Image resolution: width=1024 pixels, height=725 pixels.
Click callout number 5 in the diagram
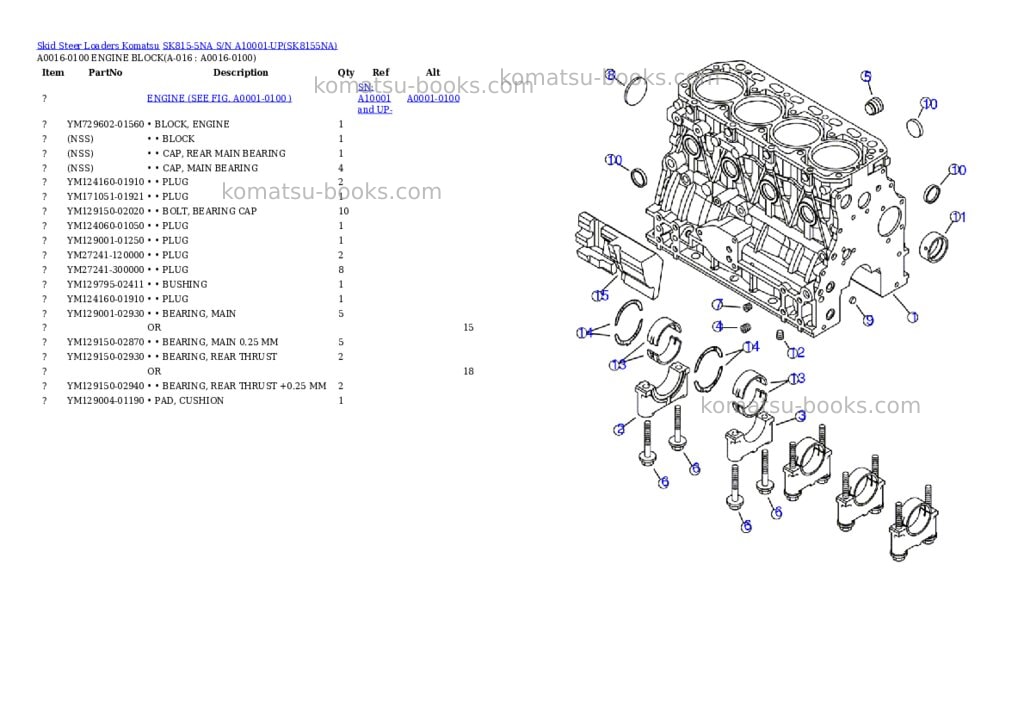point(866,76)
